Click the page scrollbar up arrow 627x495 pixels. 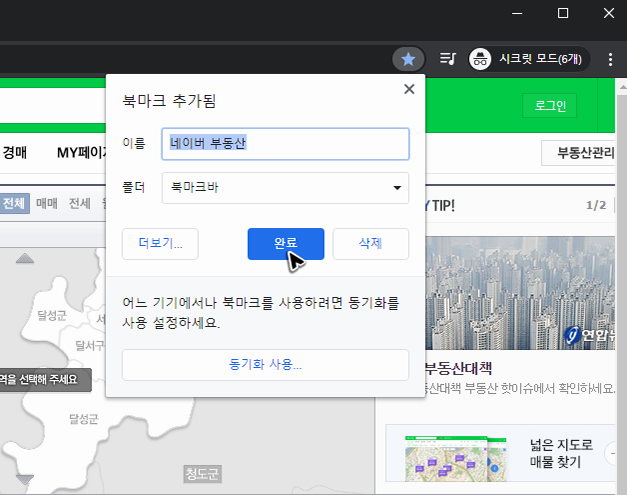(x=622, y=87)
